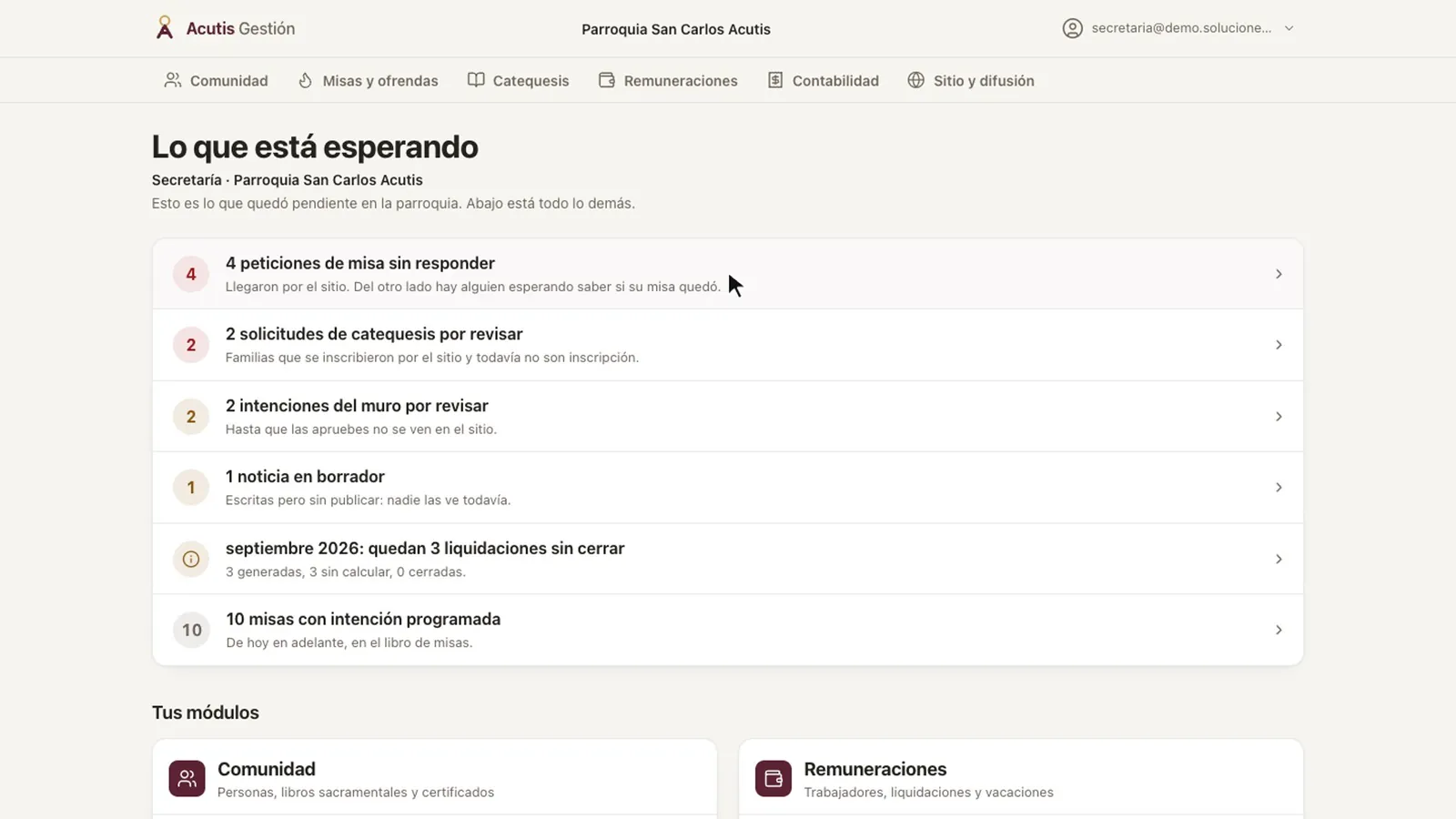Screen dimensions: 1456x819
Task: Click the Comunidad people icon in navigation
Action: point(172,80)
